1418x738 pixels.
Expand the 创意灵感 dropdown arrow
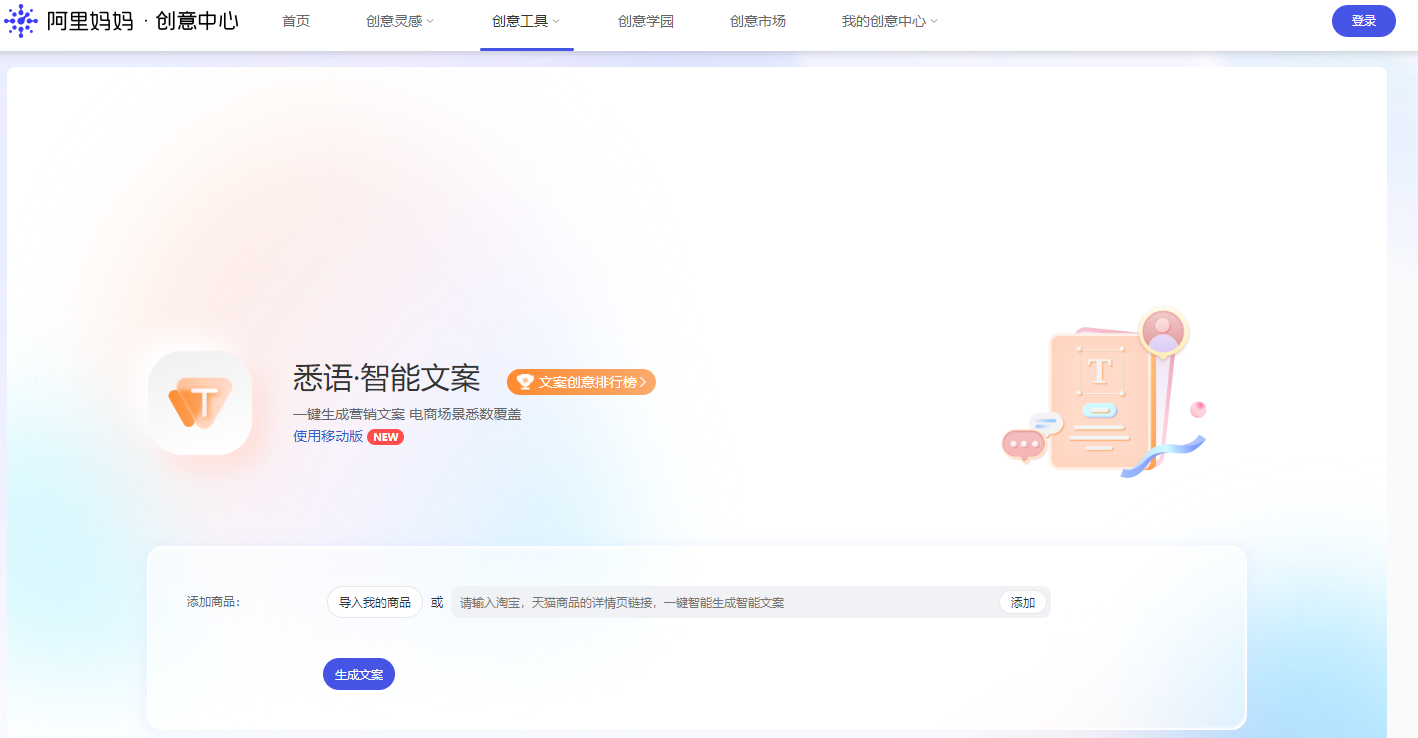pos(431,21)
